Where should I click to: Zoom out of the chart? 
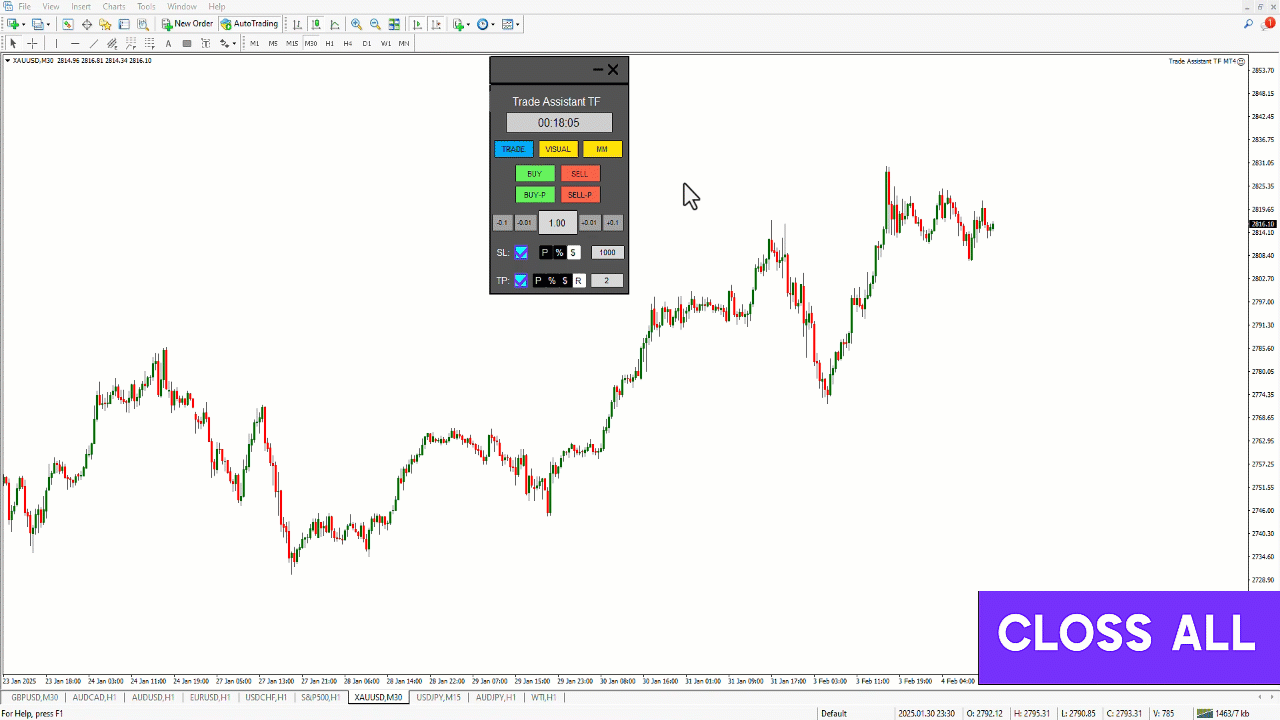tap(375, 24)
